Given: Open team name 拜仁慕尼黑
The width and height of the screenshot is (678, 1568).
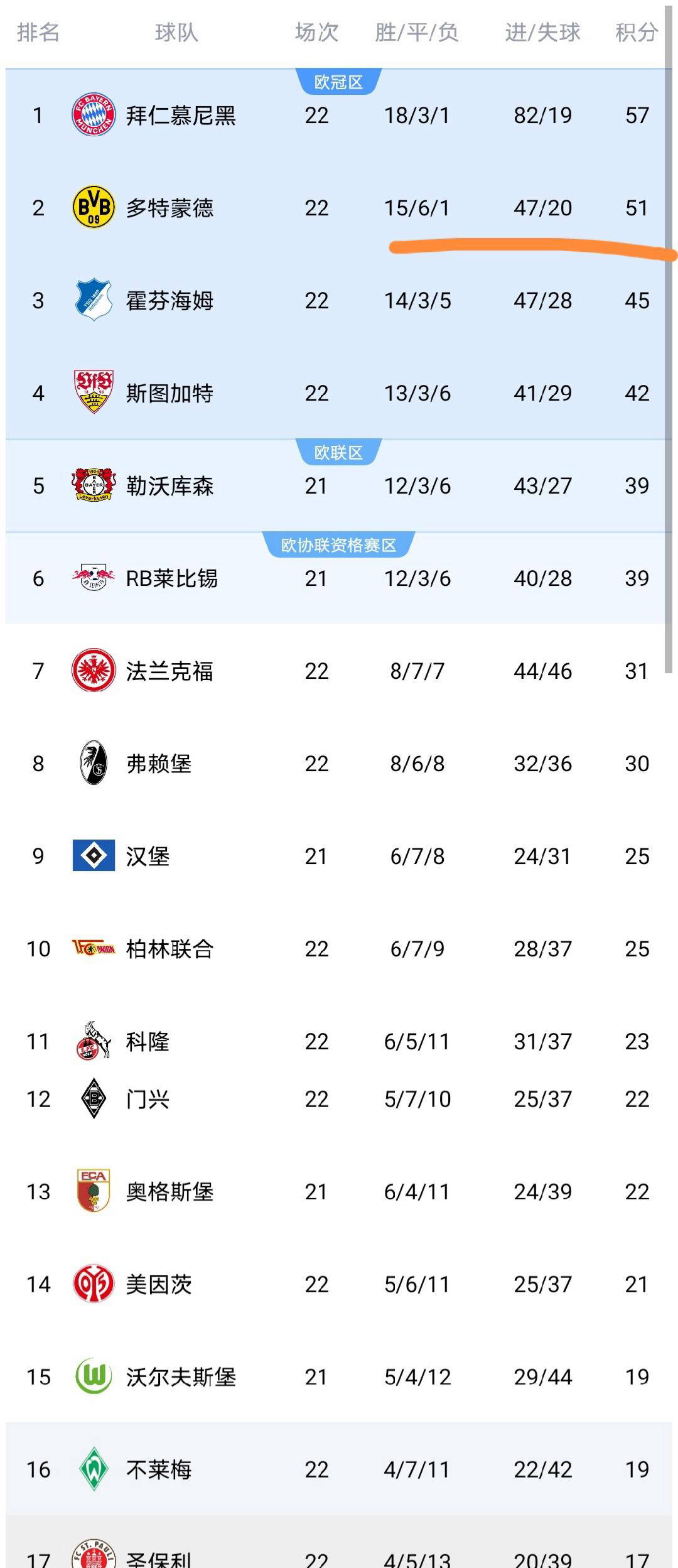Looking at the screenshot, I should 181,116.
